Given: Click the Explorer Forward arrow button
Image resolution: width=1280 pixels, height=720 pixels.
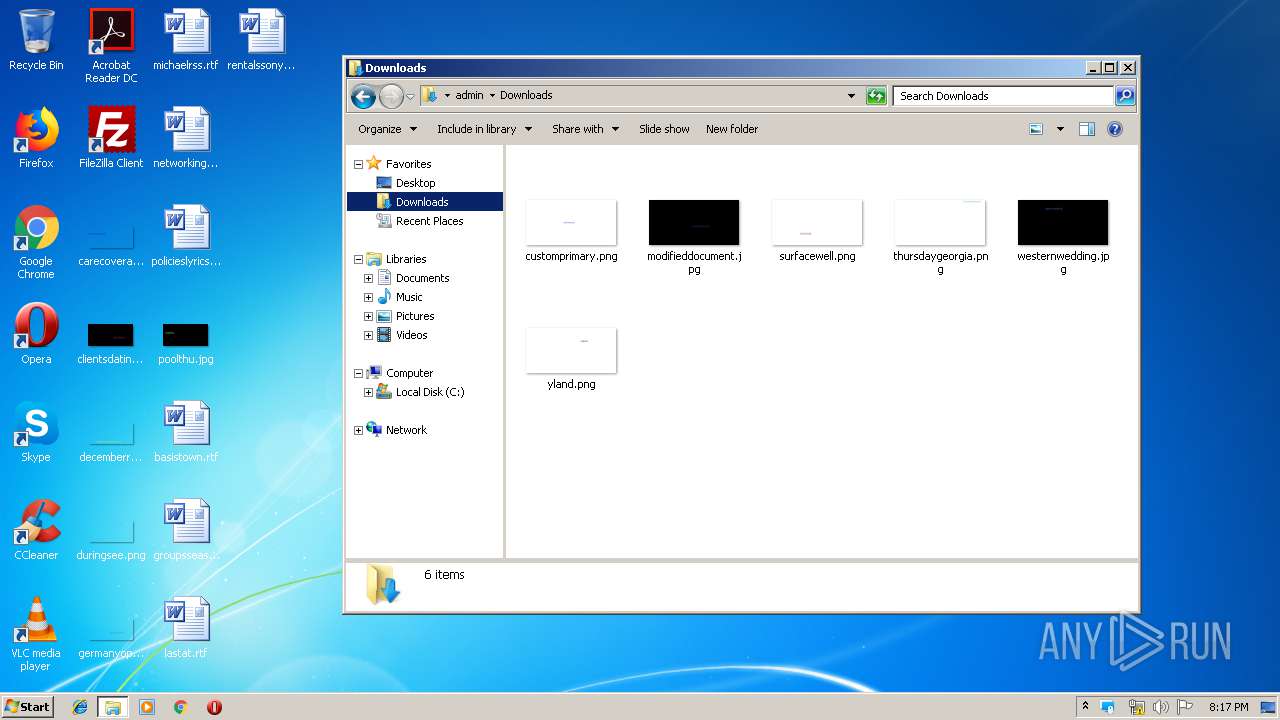Looking at the screenshot, I should point(391,96).
